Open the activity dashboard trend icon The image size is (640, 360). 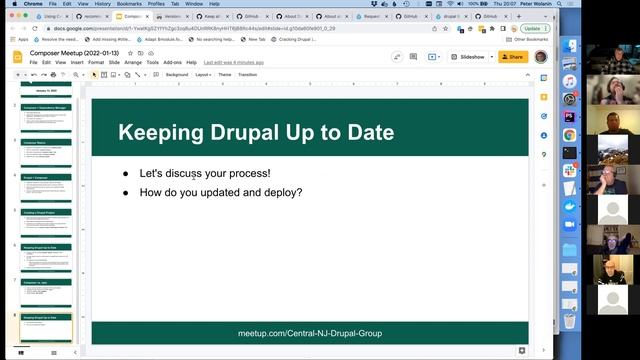tap(397, 57)
